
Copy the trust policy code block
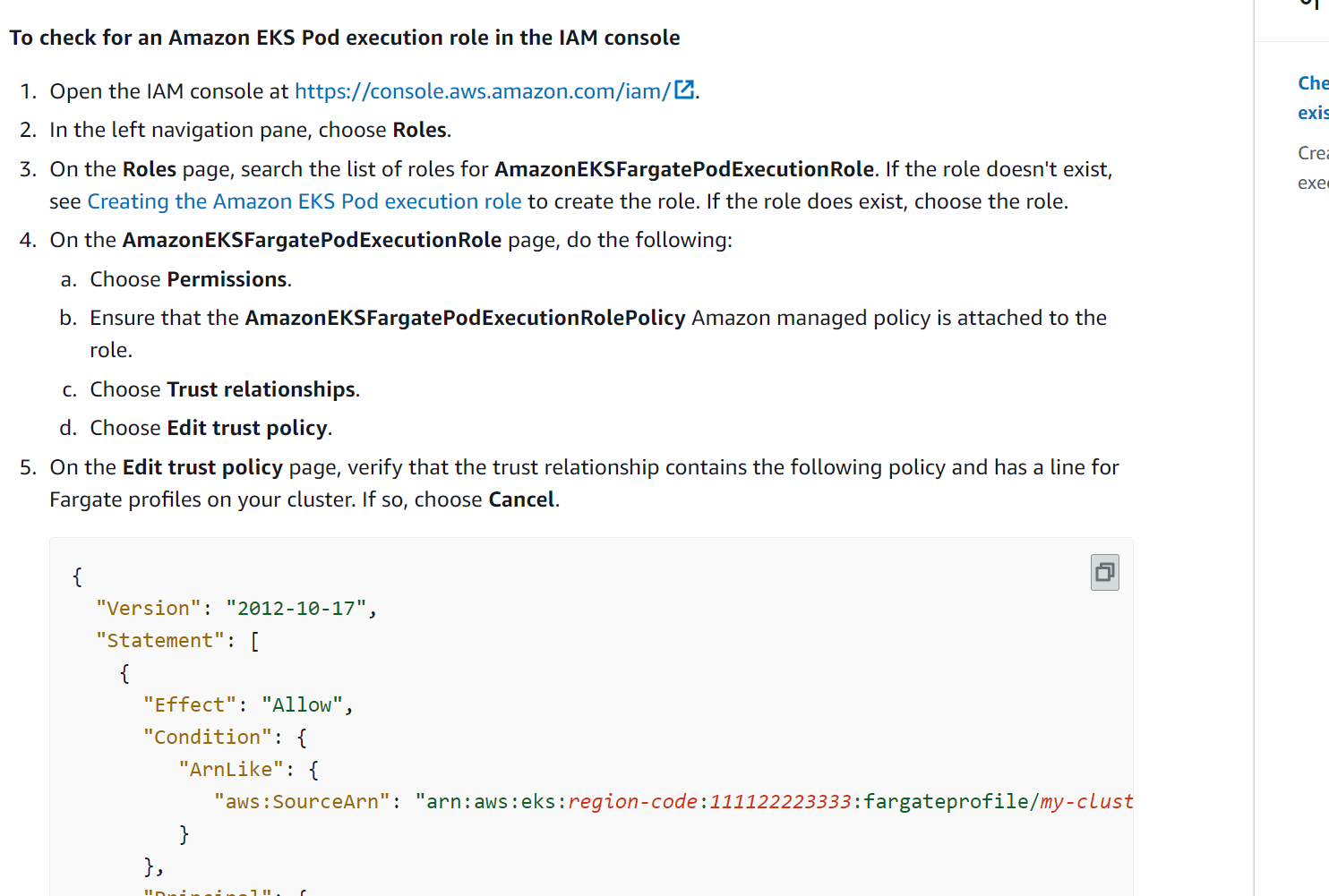pyautogui.click(x=1104, y=572)
